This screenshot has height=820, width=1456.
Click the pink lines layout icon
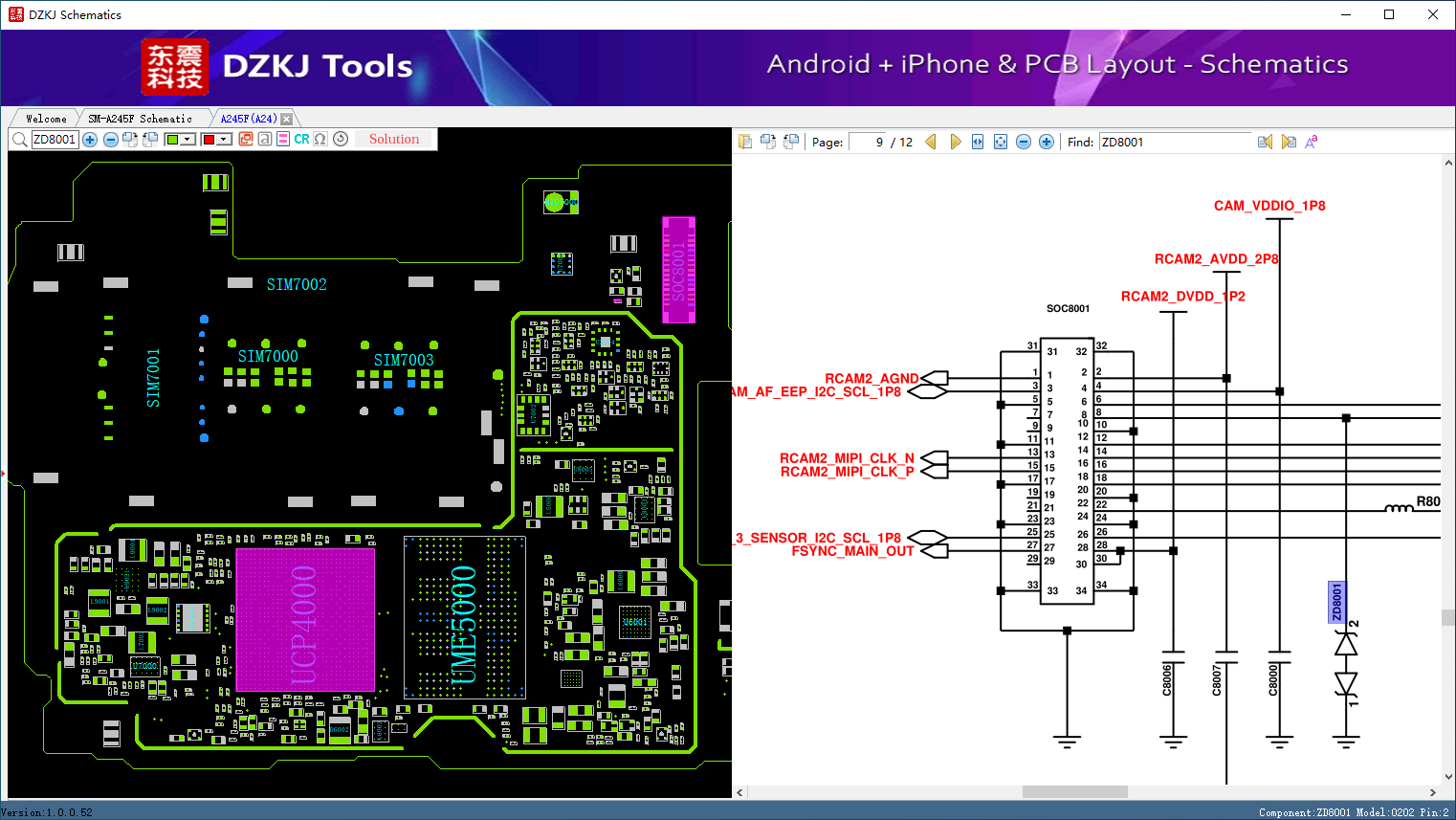283,140
